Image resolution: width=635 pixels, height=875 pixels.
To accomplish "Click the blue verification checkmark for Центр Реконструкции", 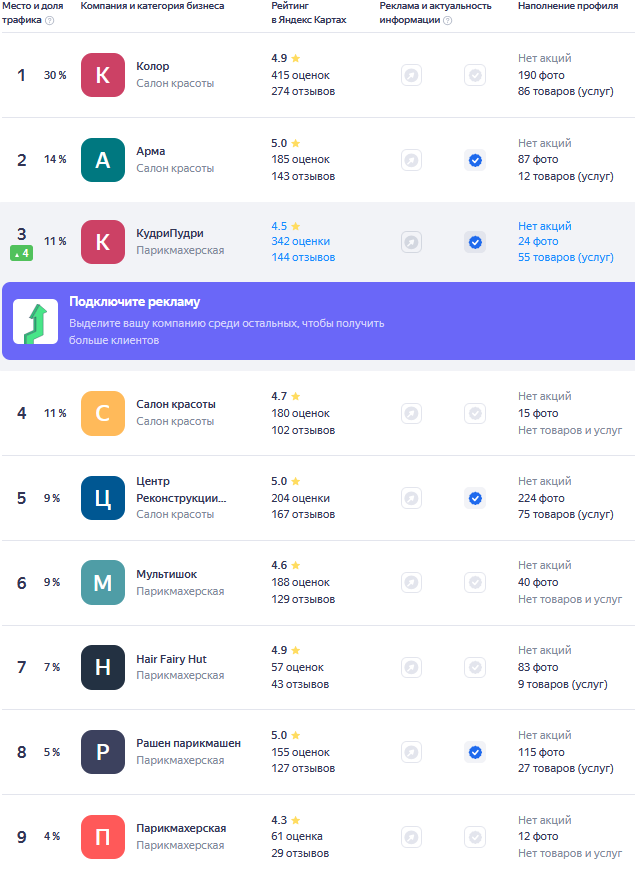I will (475, 498).
